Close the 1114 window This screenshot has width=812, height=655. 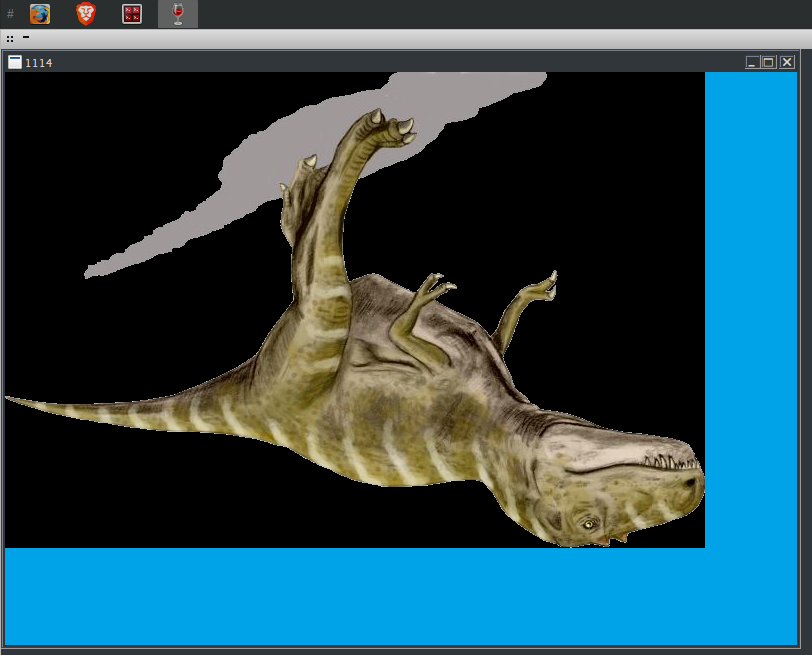click(x=787, y=62)
